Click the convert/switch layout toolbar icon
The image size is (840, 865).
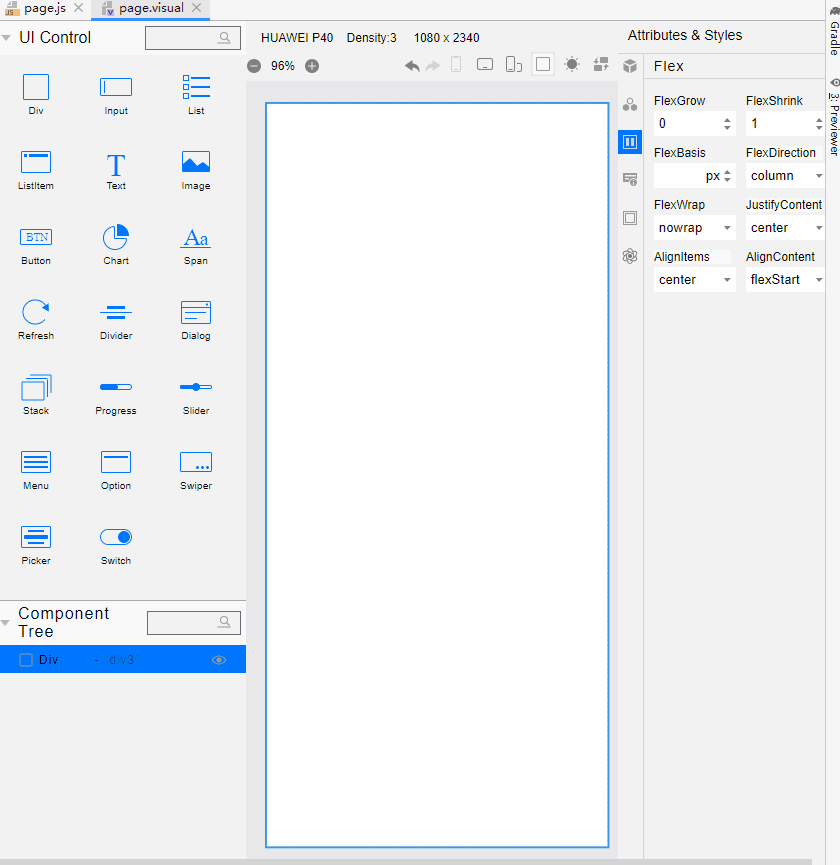click(601, 65)
